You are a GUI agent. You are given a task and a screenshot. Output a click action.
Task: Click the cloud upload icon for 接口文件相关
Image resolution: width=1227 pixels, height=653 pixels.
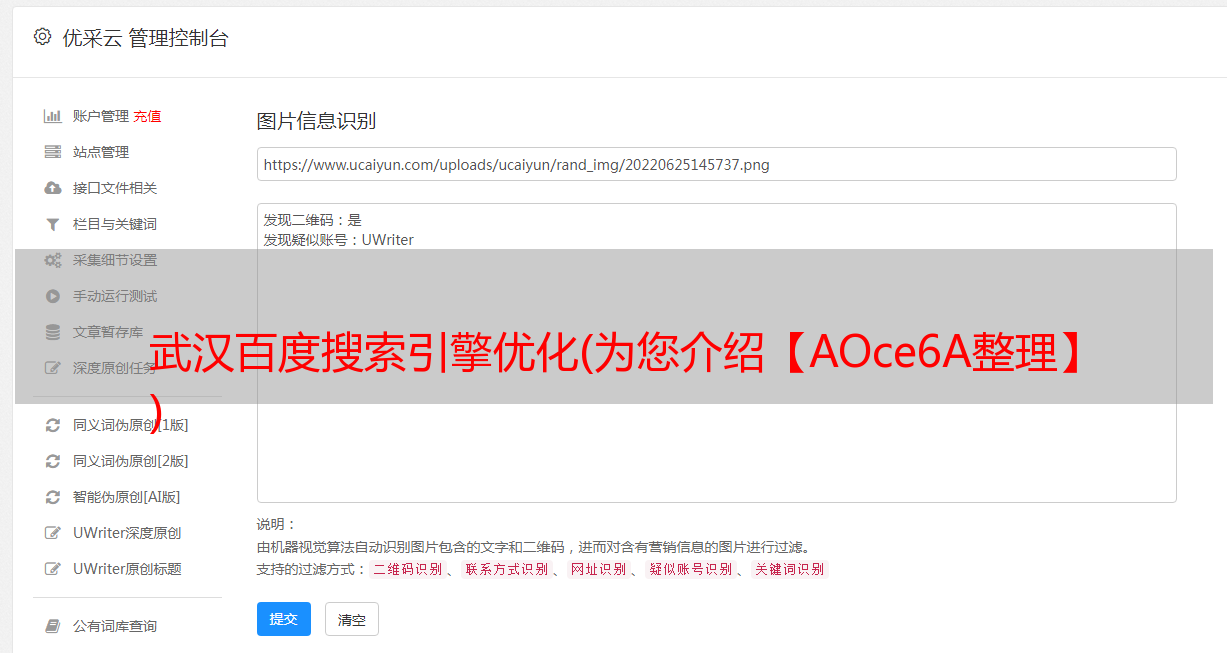pos(53,188)
